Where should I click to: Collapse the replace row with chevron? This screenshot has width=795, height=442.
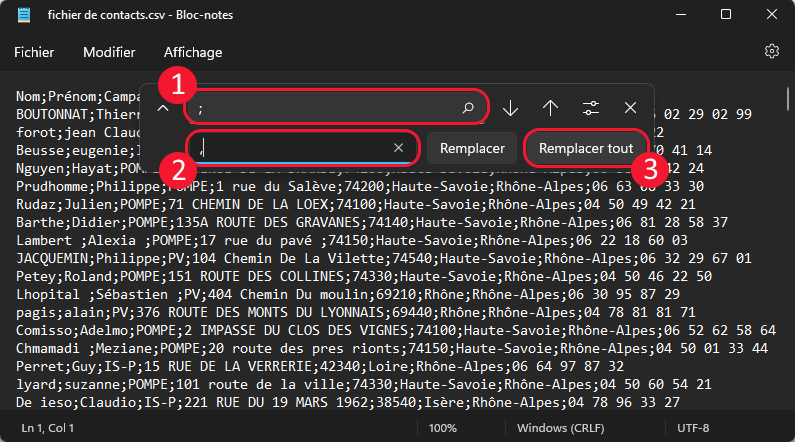[x=162, y=108]
